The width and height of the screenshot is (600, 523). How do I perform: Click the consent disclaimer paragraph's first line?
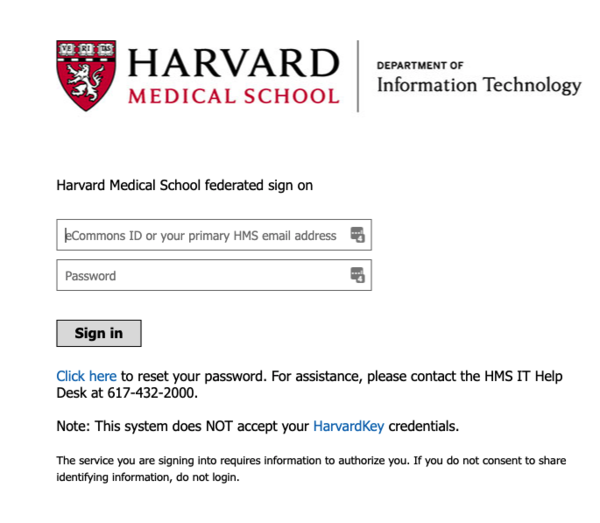[x=311, y=461]
